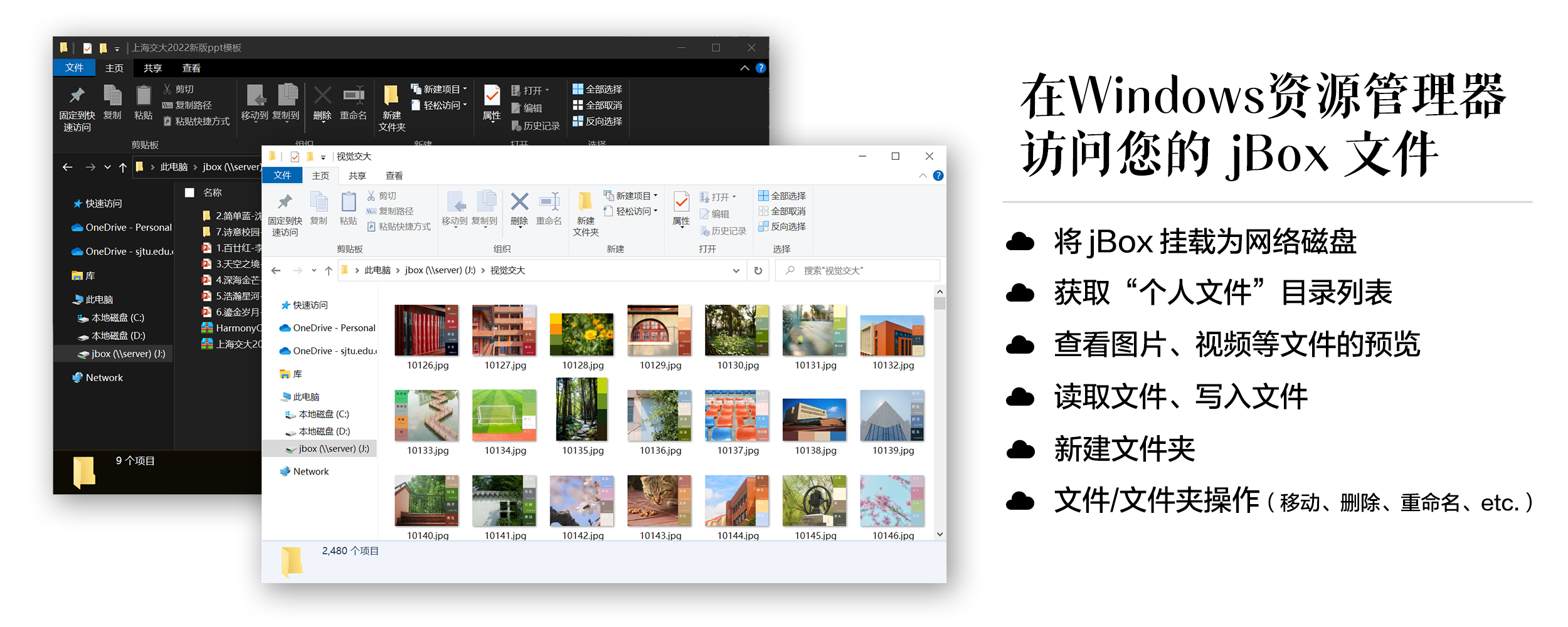Select thumbnail 10126.jpg
1568x627 pixels.
tap(427, 337)
